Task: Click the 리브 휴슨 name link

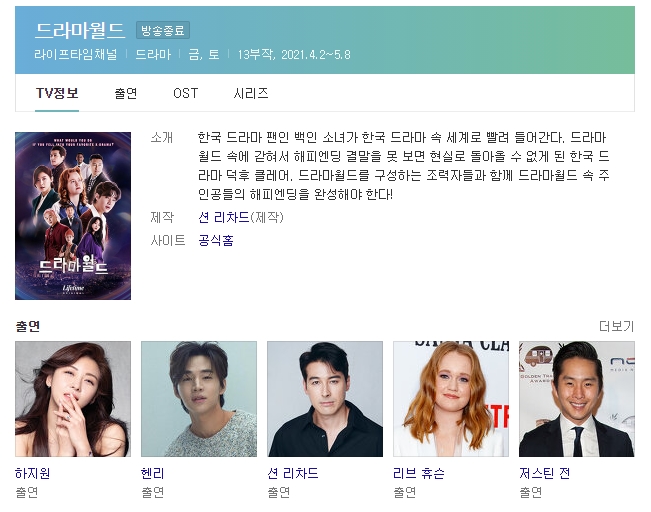Action: tap(419, 473)
